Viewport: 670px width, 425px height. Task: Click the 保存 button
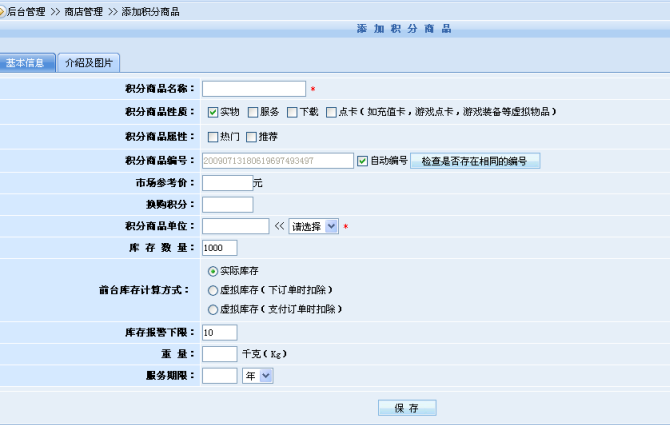point(407,408)
